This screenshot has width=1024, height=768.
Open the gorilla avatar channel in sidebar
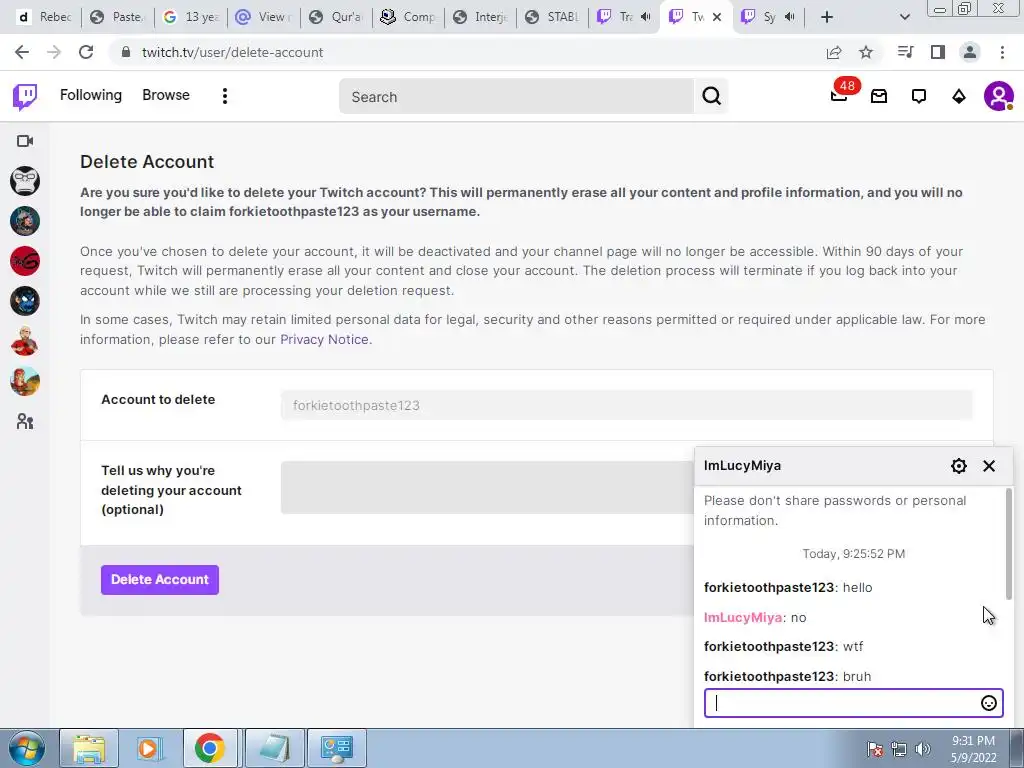25,181
